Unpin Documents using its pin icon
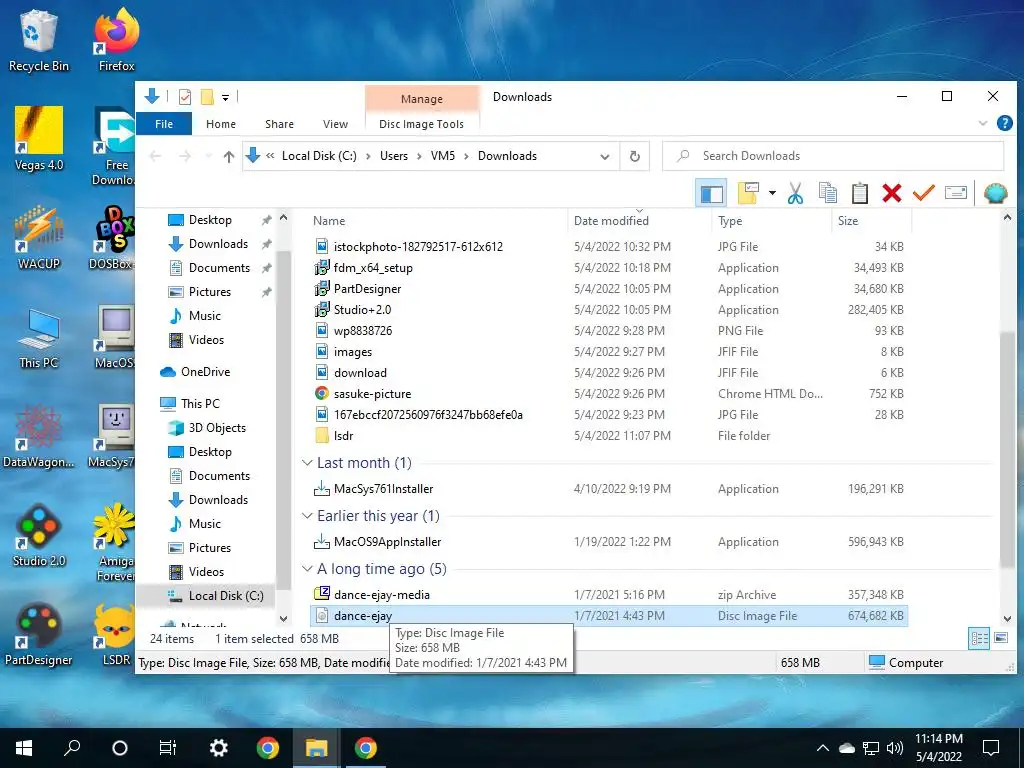The image size is (1024, 768). pos(266,268)
